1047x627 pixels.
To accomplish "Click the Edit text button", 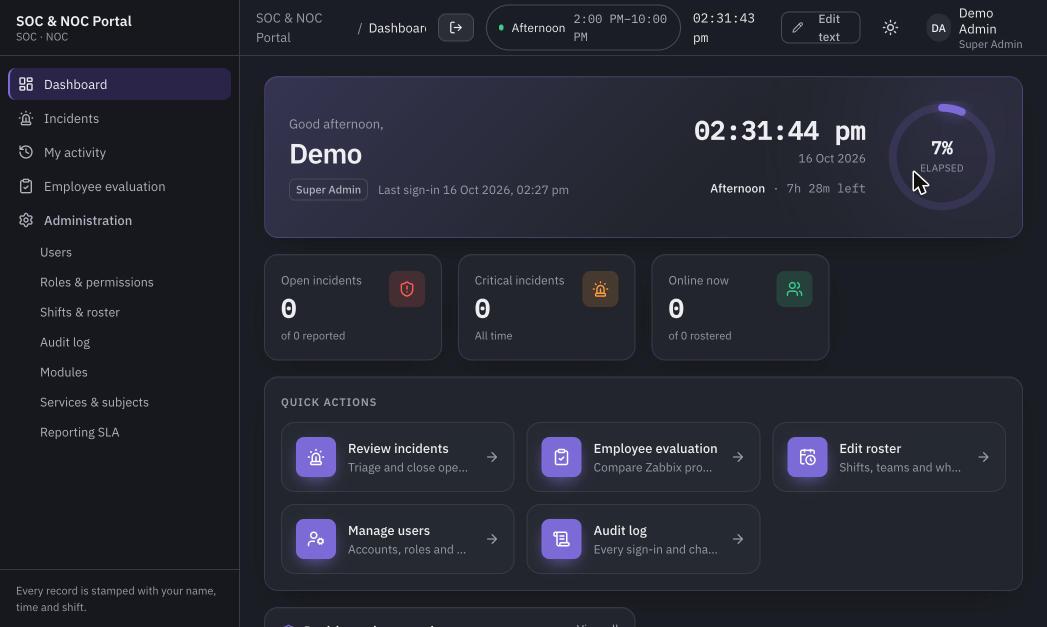I will point(820,27).
